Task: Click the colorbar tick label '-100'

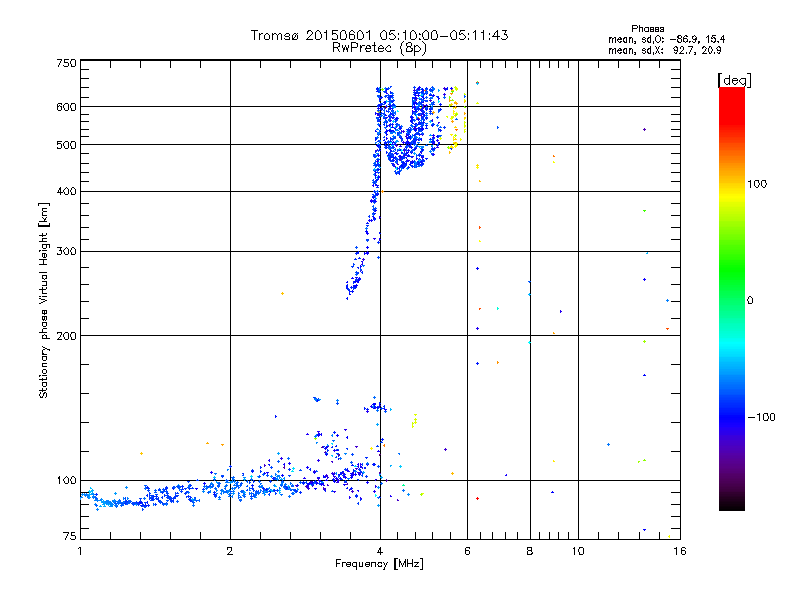Action: (x=761, y=417)
